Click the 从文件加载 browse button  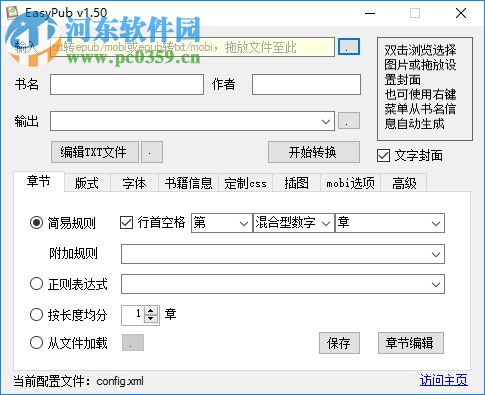click(133, 343)
